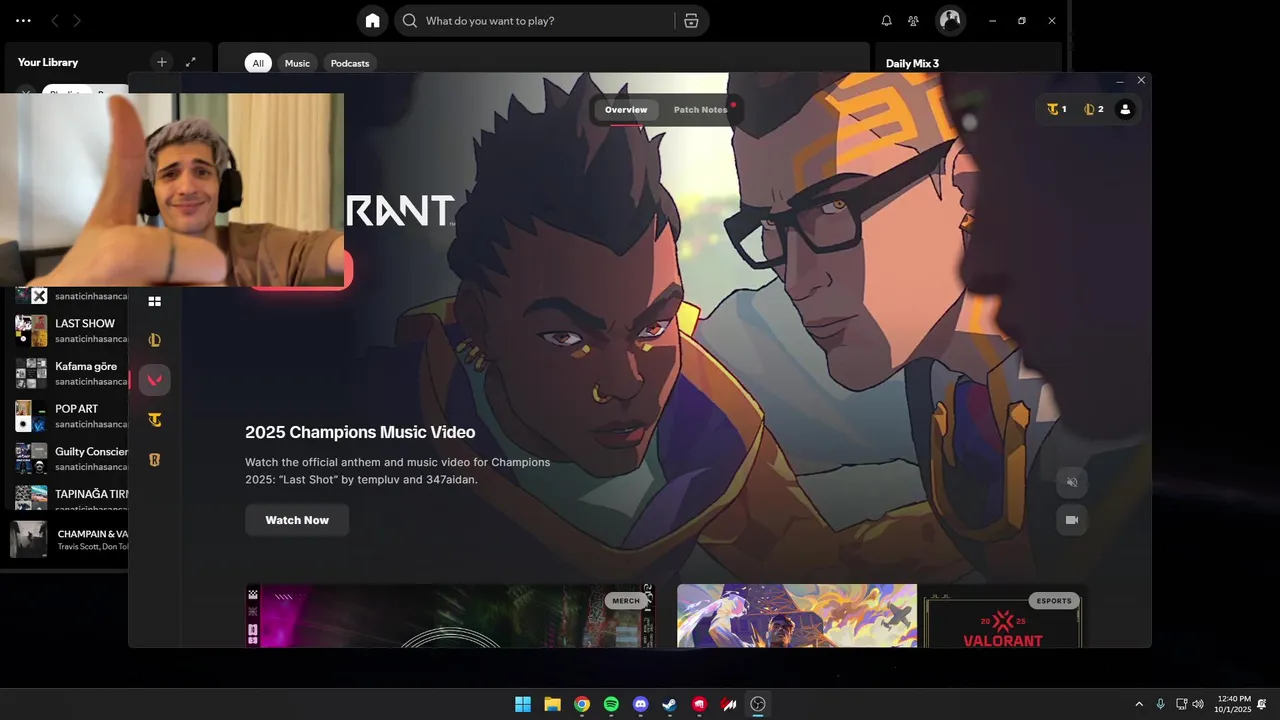Open Windows Start menu
Viewport: 1280px width, 720px height.
pos(523,704)
